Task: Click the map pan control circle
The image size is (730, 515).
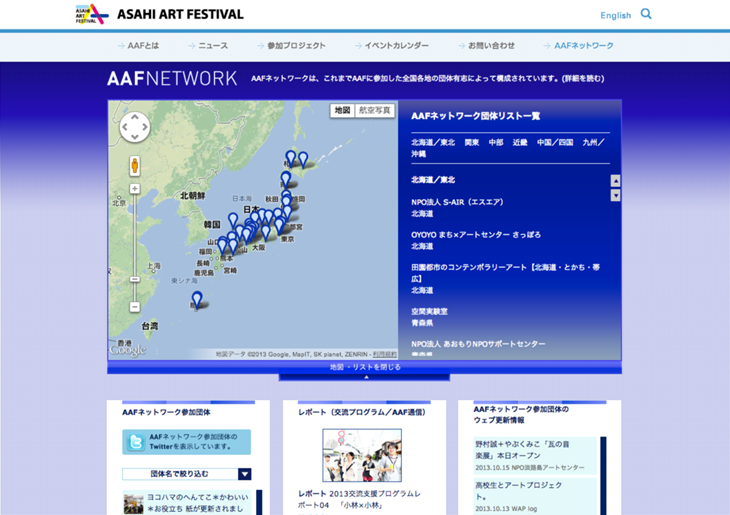Action: click(x=135, y=127)
